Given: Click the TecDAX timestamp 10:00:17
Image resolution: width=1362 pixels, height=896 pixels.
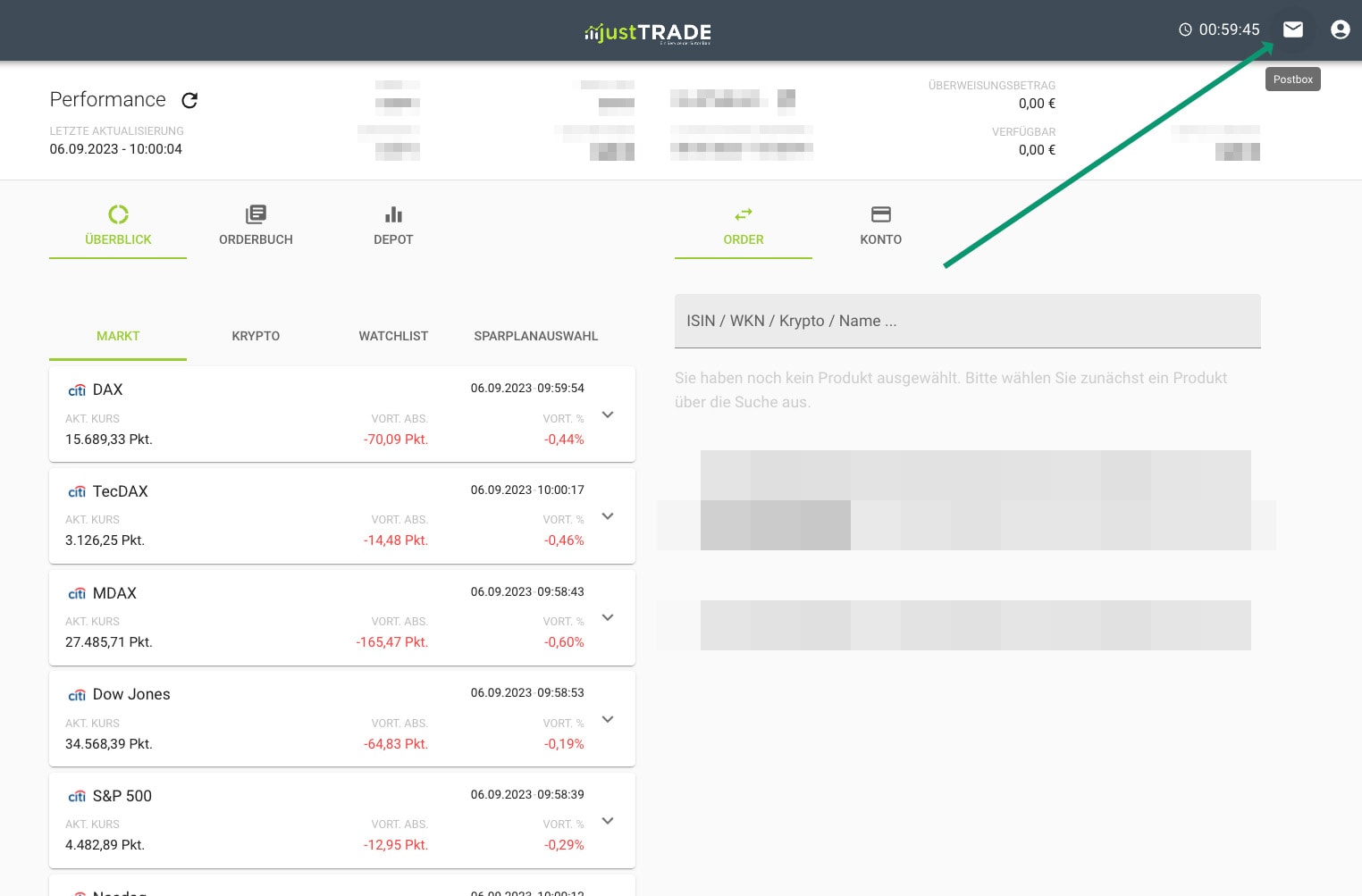Looking at the screenshot, I should 560,490.
